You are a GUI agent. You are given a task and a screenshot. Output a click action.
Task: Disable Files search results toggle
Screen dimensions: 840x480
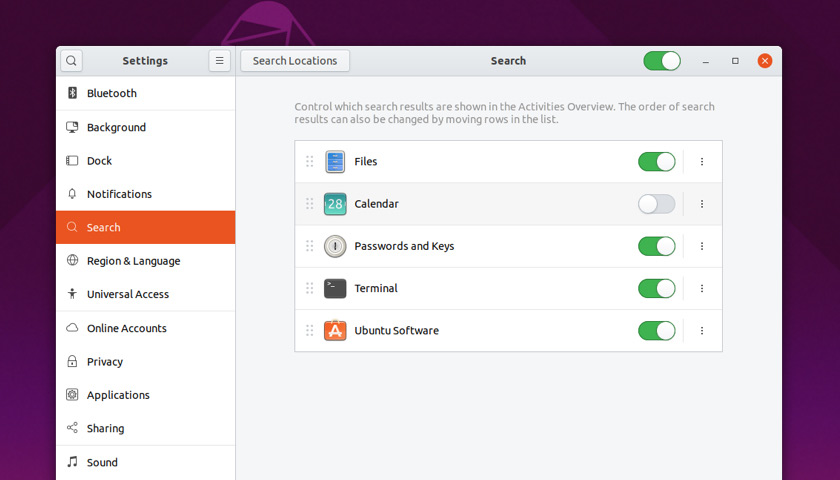point(657,162)
